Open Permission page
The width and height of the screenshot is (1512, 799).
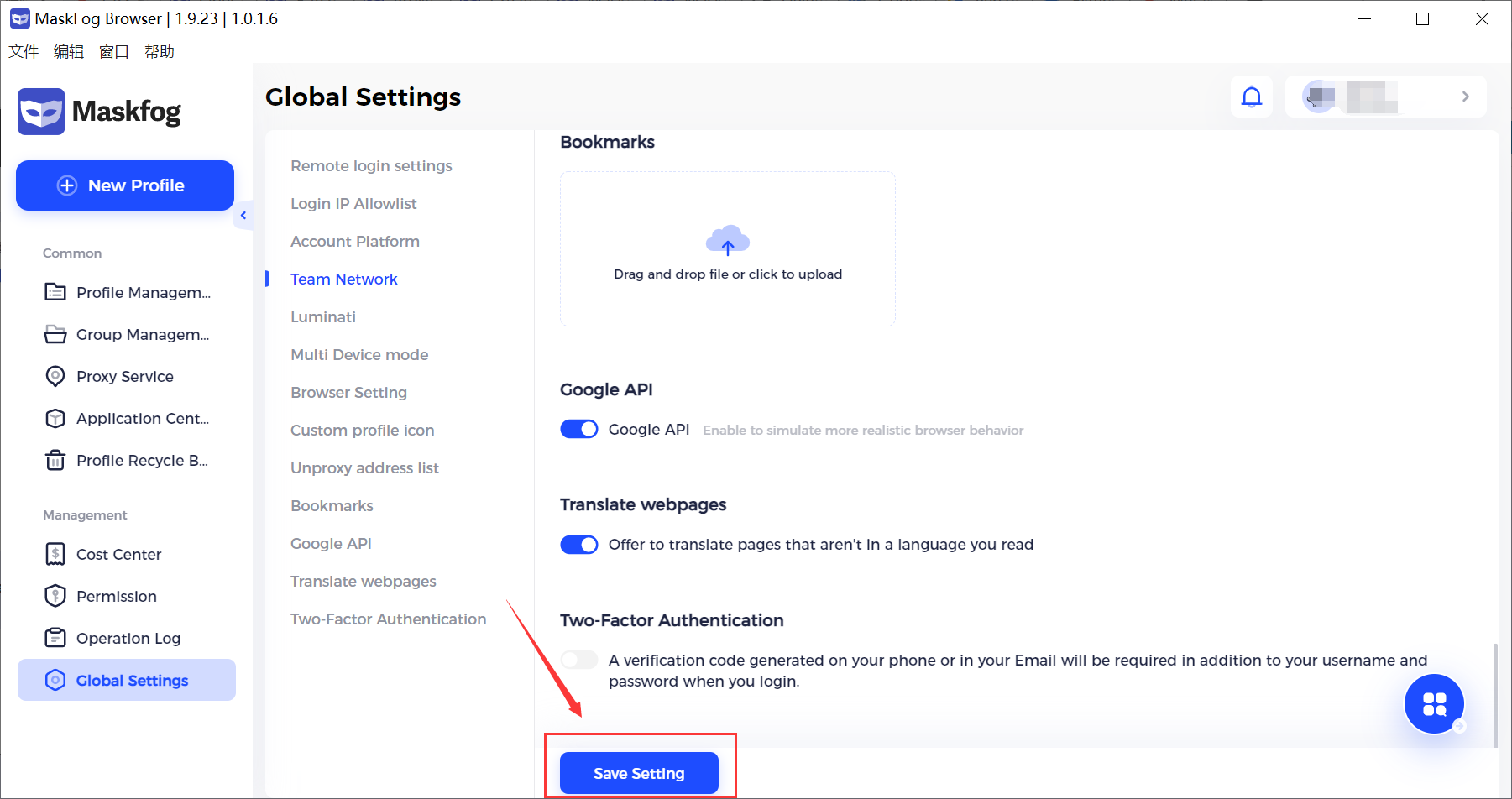coord(127,596)
